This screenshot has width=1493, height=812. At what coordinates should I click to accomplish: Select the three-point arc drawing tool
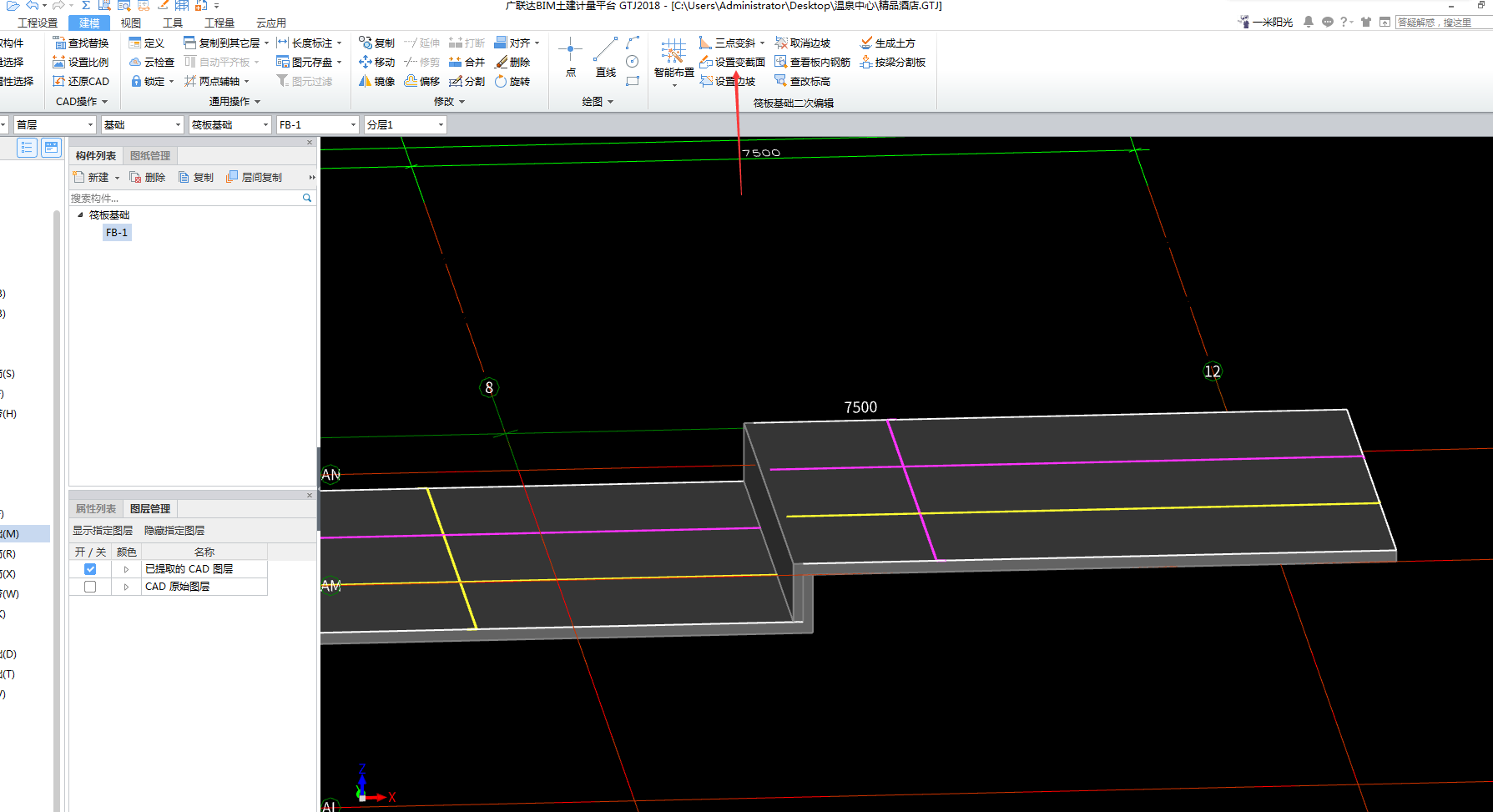[x=633, y=42]
